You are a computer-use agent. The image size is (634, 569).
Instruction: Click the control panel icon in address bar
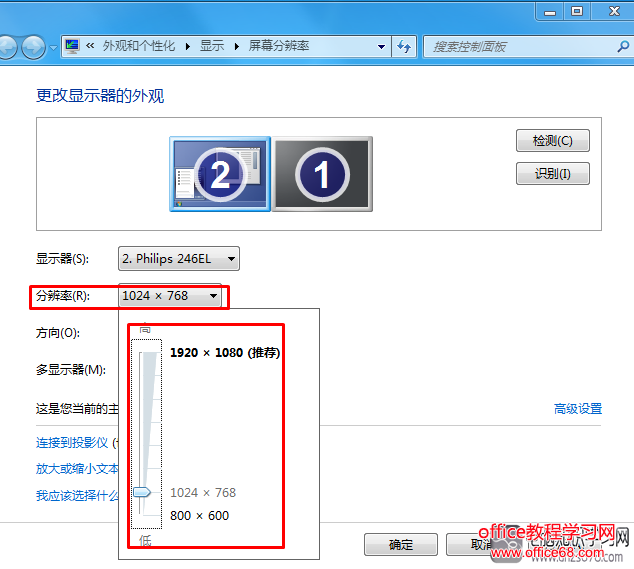click(x=72, y=47)
